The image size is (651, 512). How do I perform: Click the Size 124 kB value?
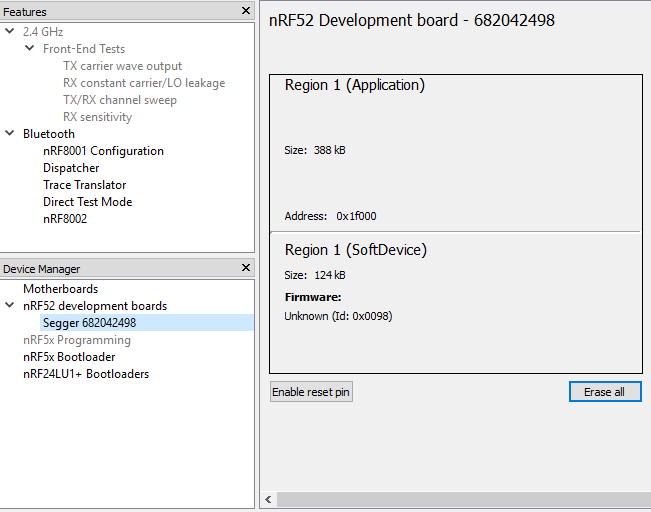(330, 275)
